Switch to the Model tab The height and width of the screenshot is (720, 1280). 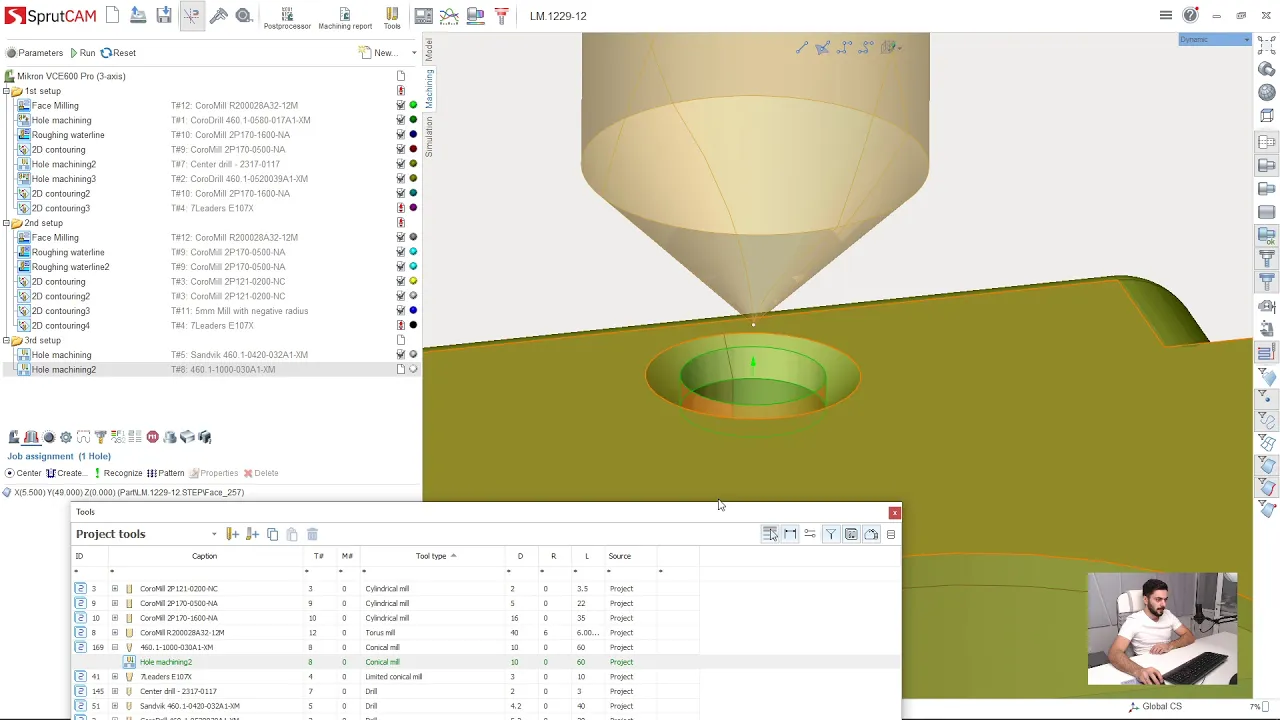[429, 50]
